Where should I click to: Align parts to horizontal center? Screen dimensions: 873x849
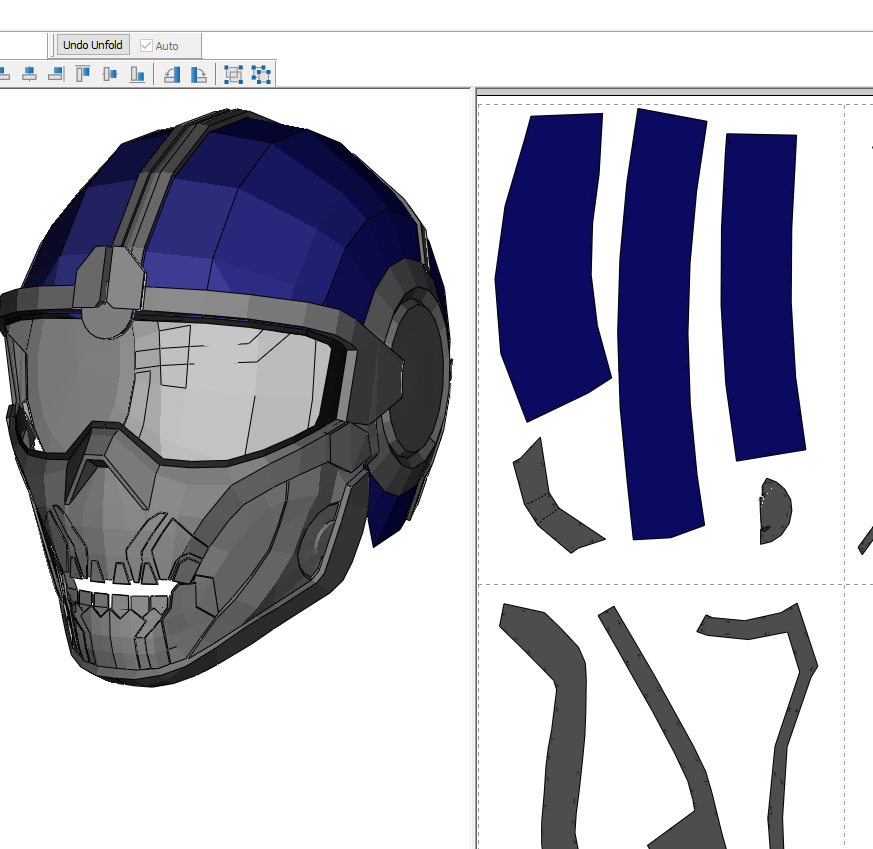point(30,74)
